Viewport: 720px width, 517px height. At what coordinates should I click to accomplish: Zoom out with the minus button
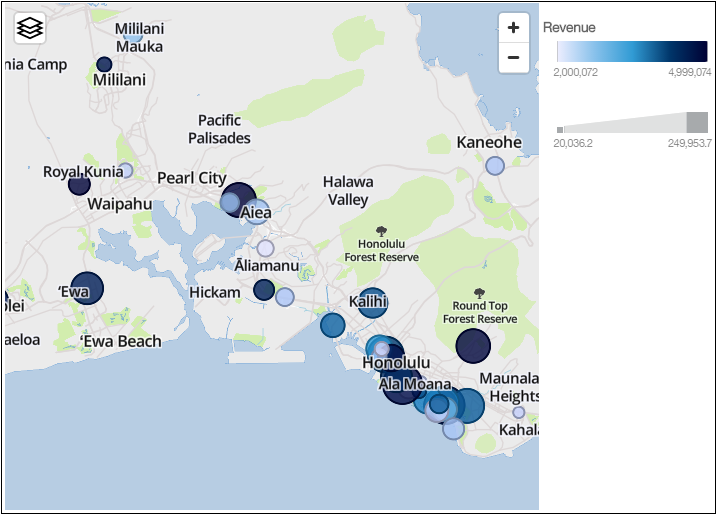tap(513, 57)
